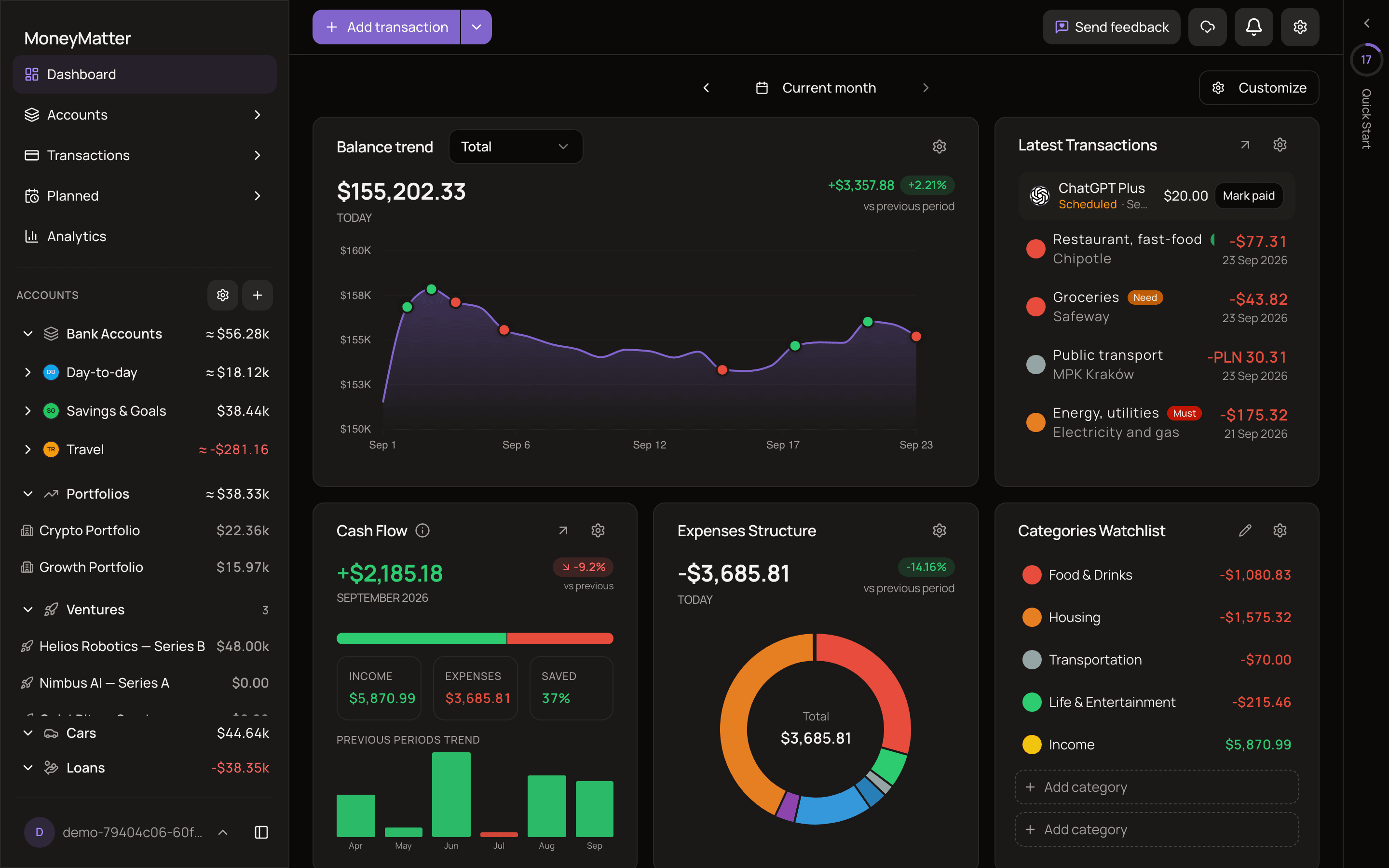Open Dashboard in sidebar
This screenshot has width=1389, height=868.
click(145, 74)
